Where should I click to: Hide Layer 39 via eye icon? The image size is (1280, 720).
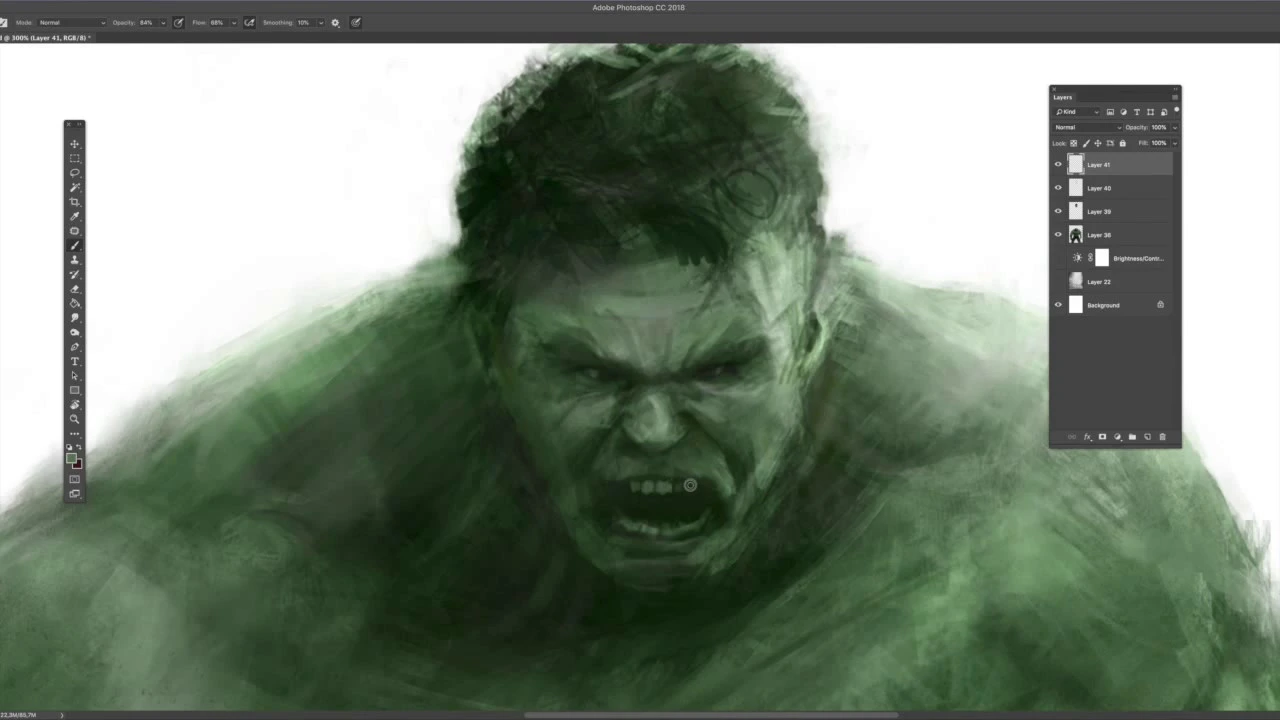(1058, 211)
